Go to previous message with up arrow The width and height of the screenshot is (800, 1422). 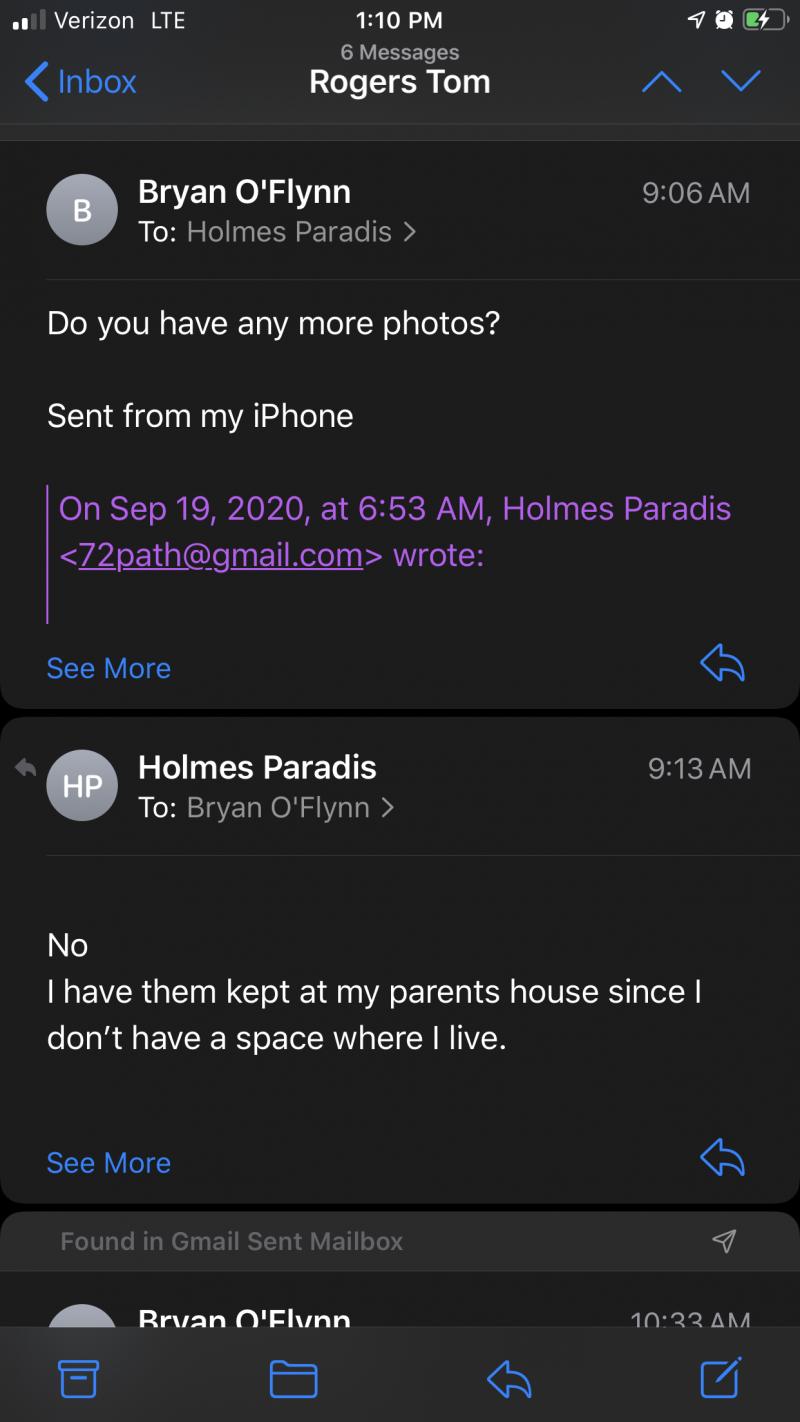(661, 82)
